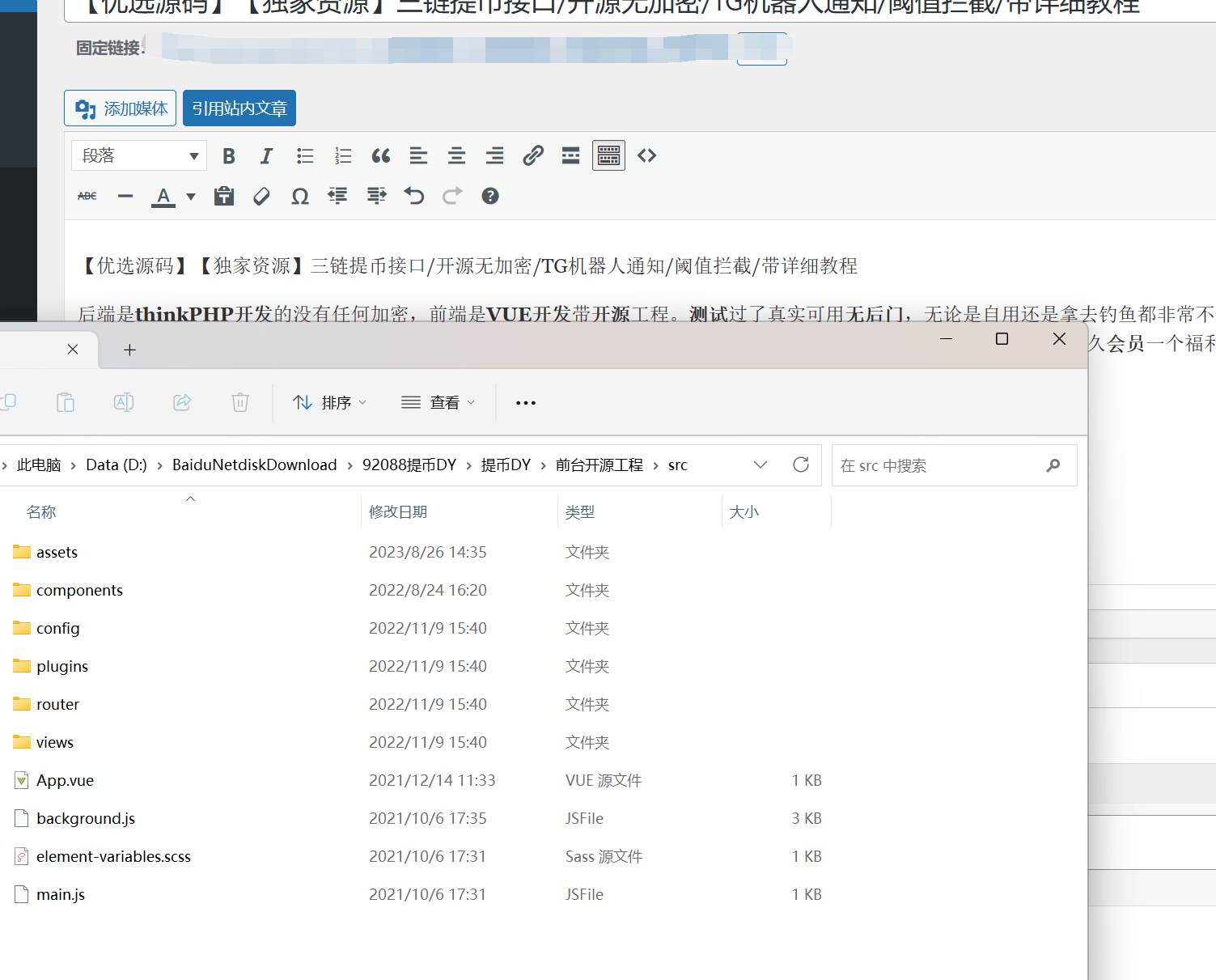Click the 在 src 中搜索 search box
Image resolution: width=1216 pixels, height=980 pixels.
[x=954, y=465]
